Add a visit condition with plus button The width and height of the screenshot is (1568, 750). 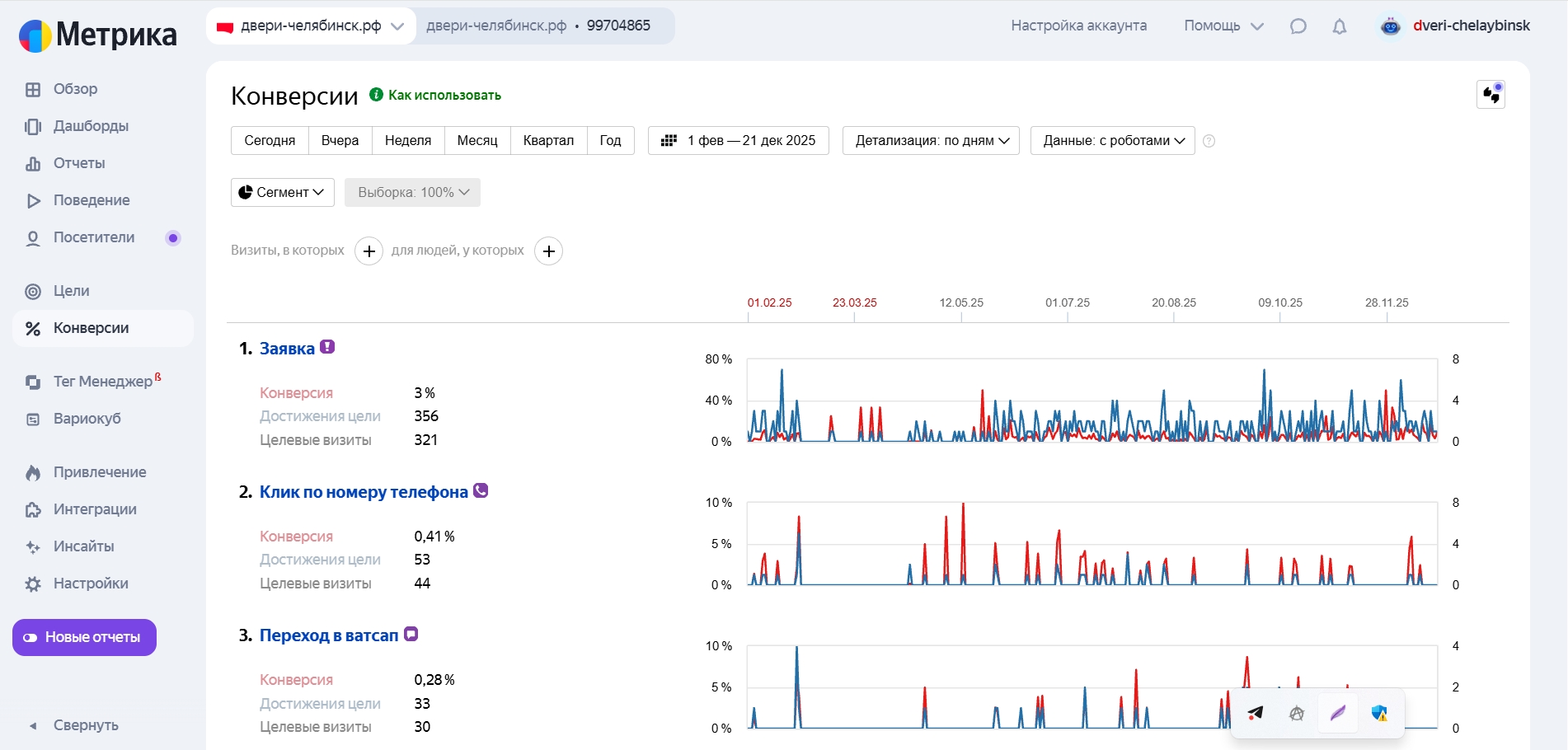(x=369, y=251)
